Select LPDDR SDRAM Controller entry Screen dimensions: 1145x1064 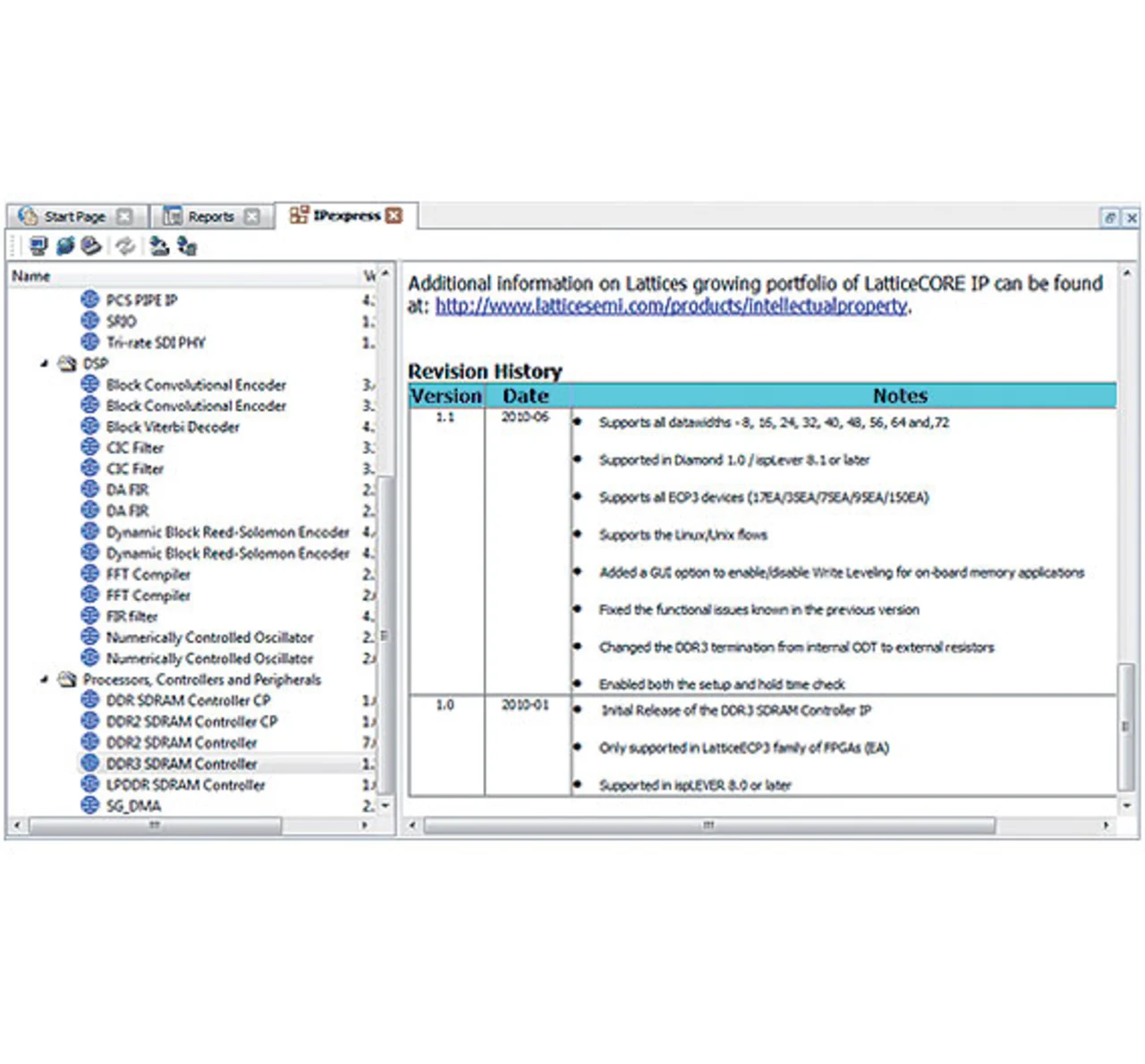[x=185, y=785]
